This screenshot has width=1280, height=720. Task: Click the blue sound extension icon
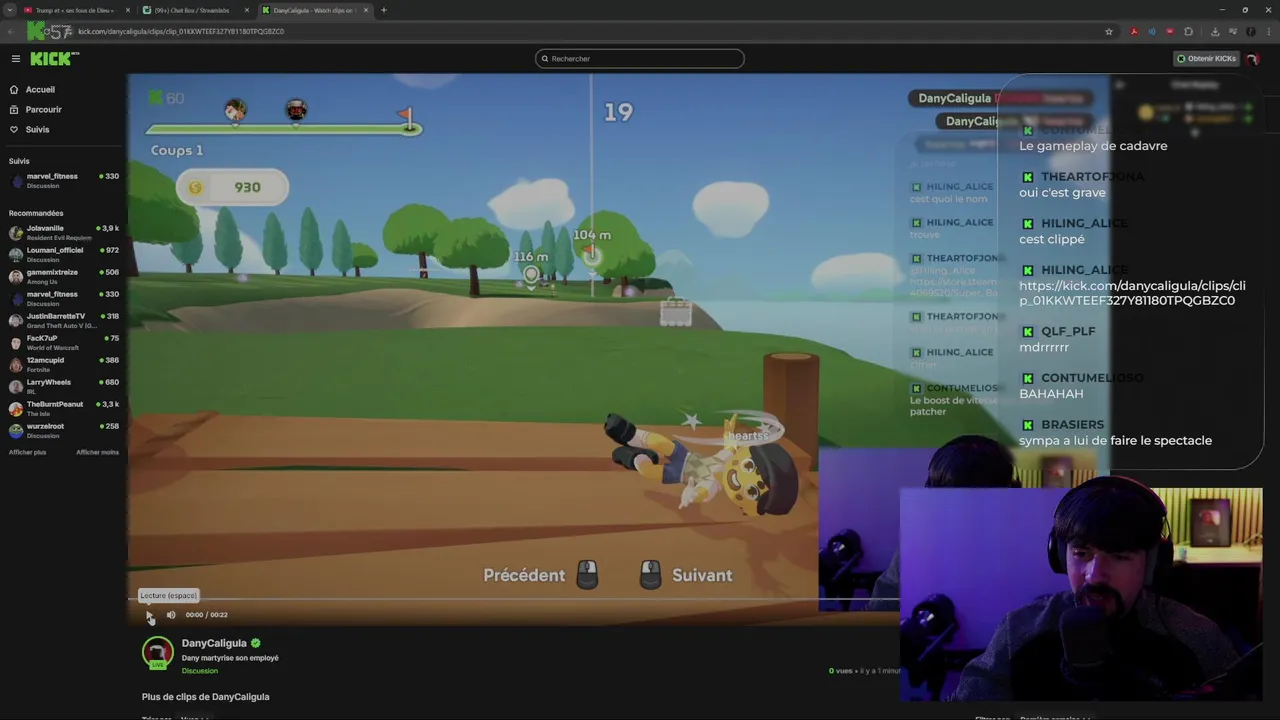(x=1151, y=31)
